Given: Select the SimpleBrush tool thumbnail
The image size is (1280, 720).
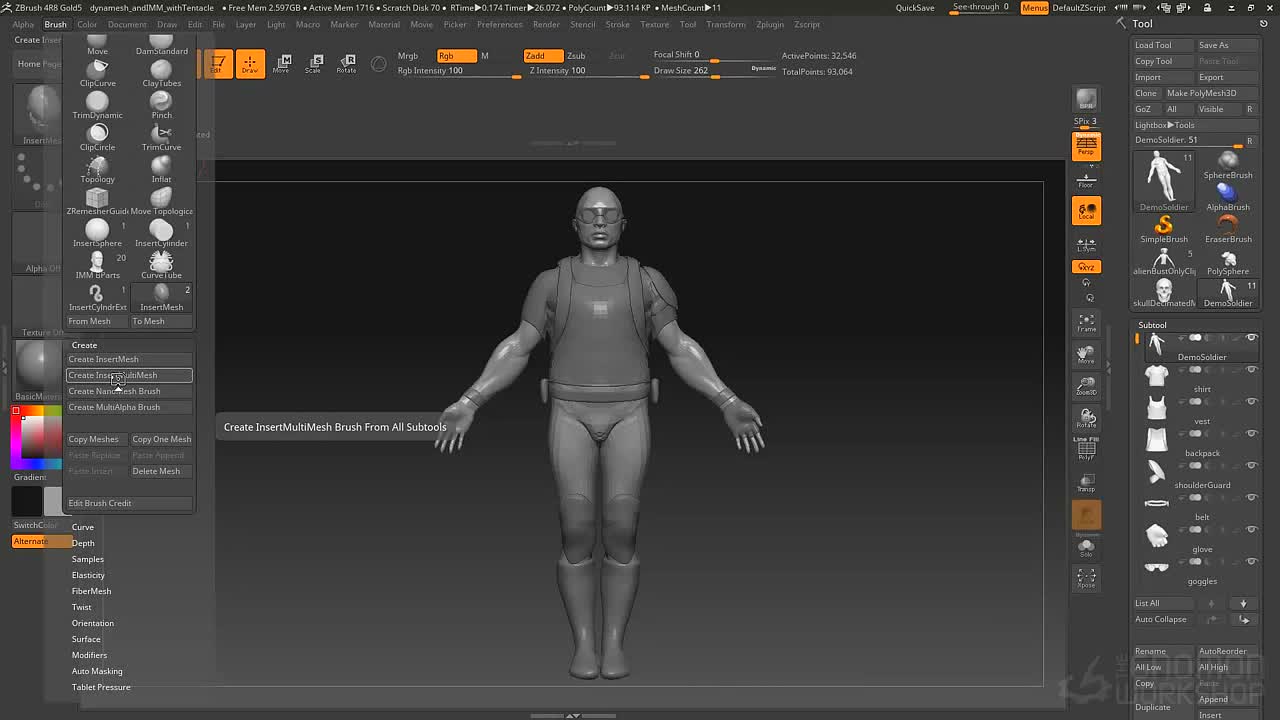Looking at the screenshot, I should pos(1164,229).
